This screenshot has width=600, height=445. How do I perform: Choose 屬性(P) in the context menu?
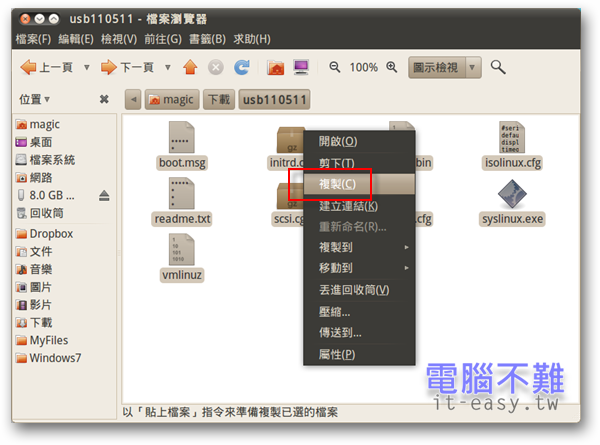[x=337, y=354]
